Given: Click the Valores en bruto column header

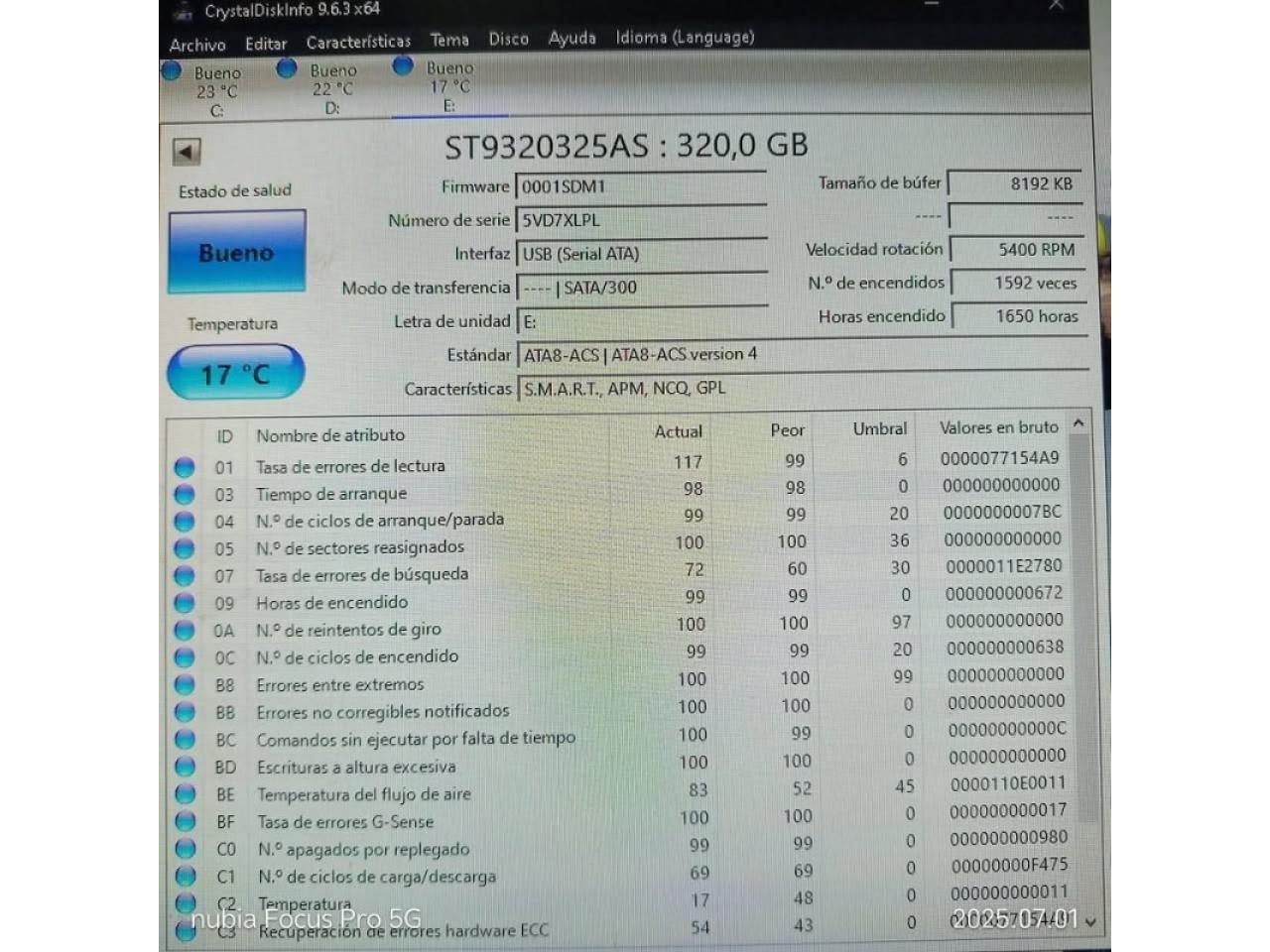Looking at the screenshot, I should [x=999, y=427].
